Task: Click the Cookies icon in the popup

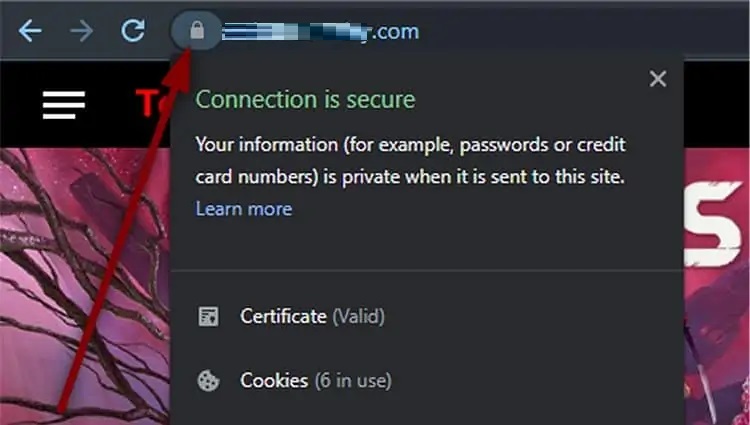Action: coord(208,381)
